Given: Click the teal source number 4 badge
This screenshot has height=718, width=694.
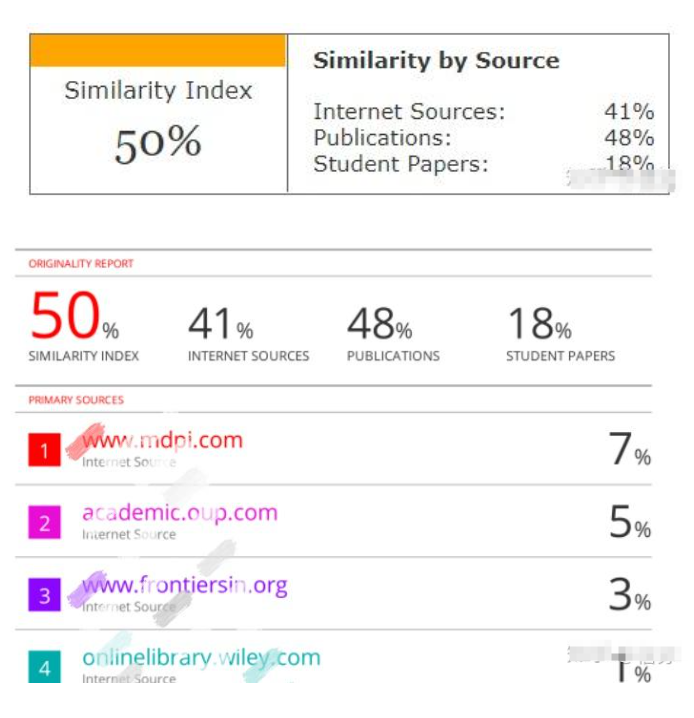Looking at the screenshot, I should (x=44, y=667).
